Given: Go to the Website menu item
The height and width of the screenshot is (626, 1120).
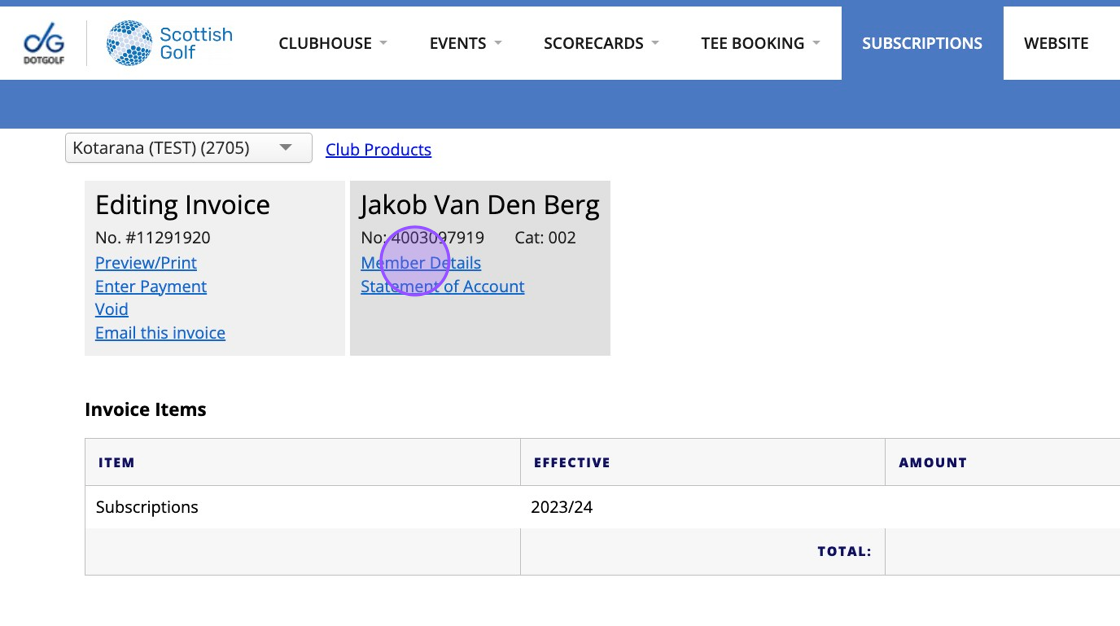Looking at the screenshot, I should (x=1056, y=43).
